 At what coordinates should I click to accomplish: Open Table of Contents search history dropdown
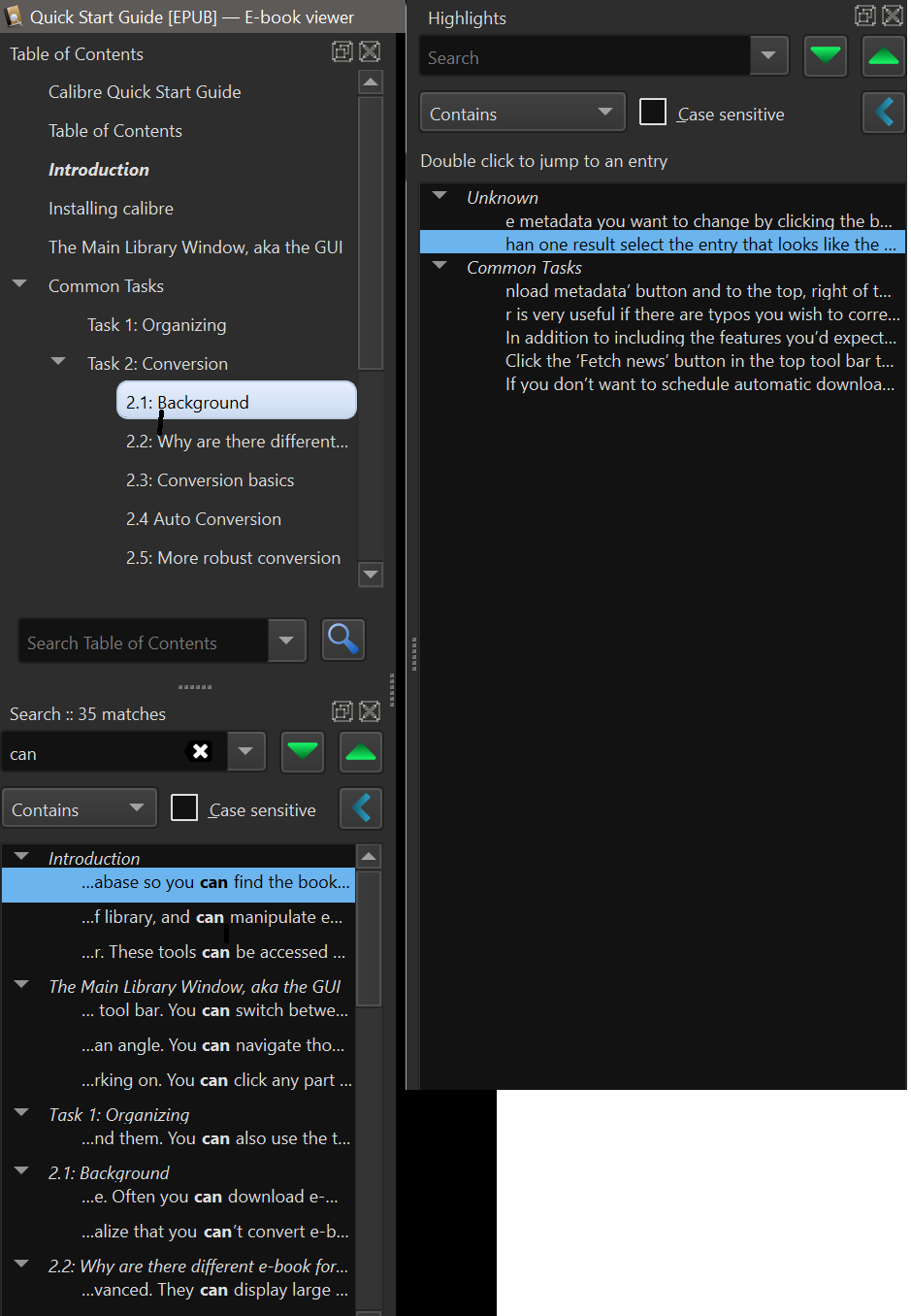[x=287, y=641]
